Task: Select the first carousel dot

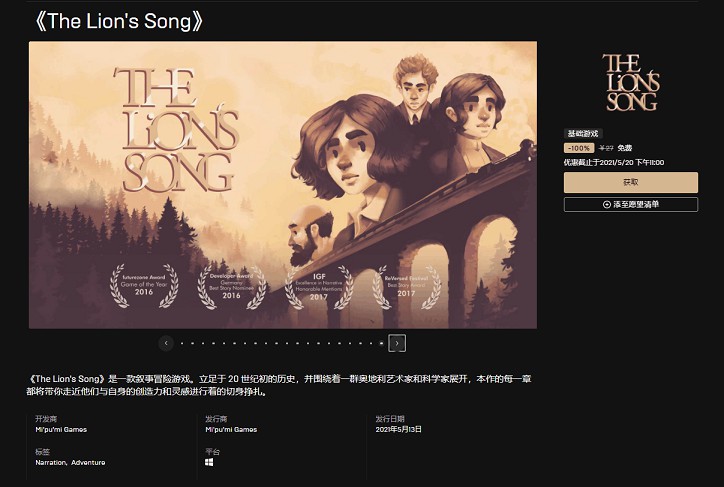Action: tap(182, 343)
